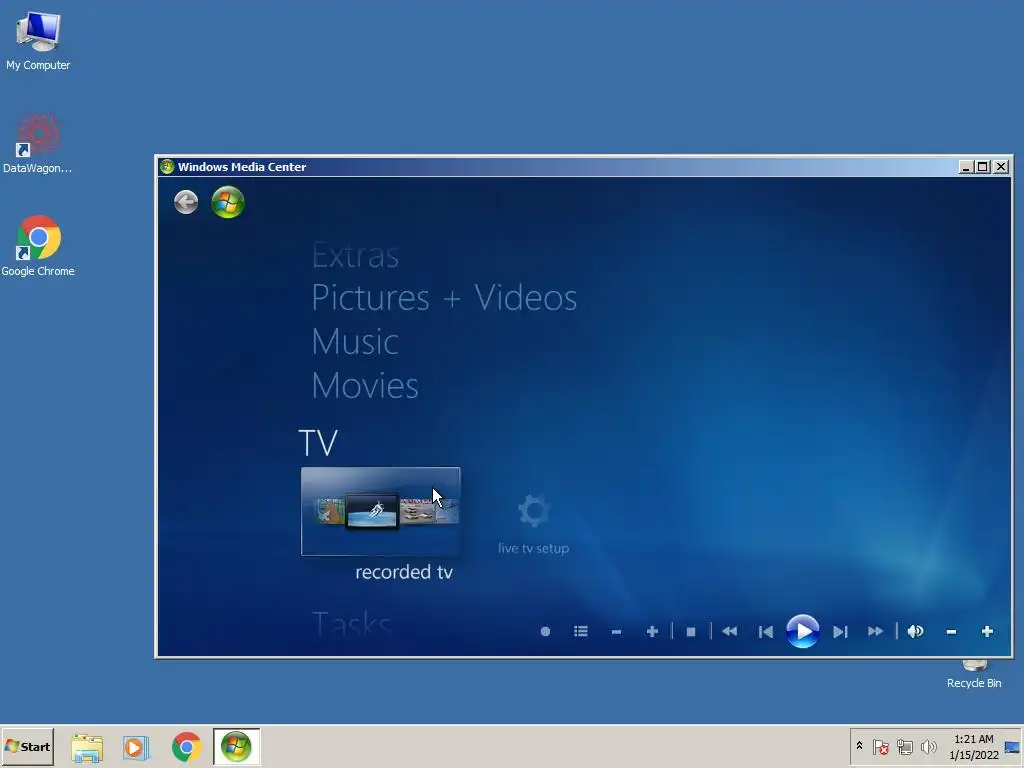Click the Windows Media Center title bar icon
Image resolution: width=1024 pixels, height=768 pixels.
[x=167, y=167]
